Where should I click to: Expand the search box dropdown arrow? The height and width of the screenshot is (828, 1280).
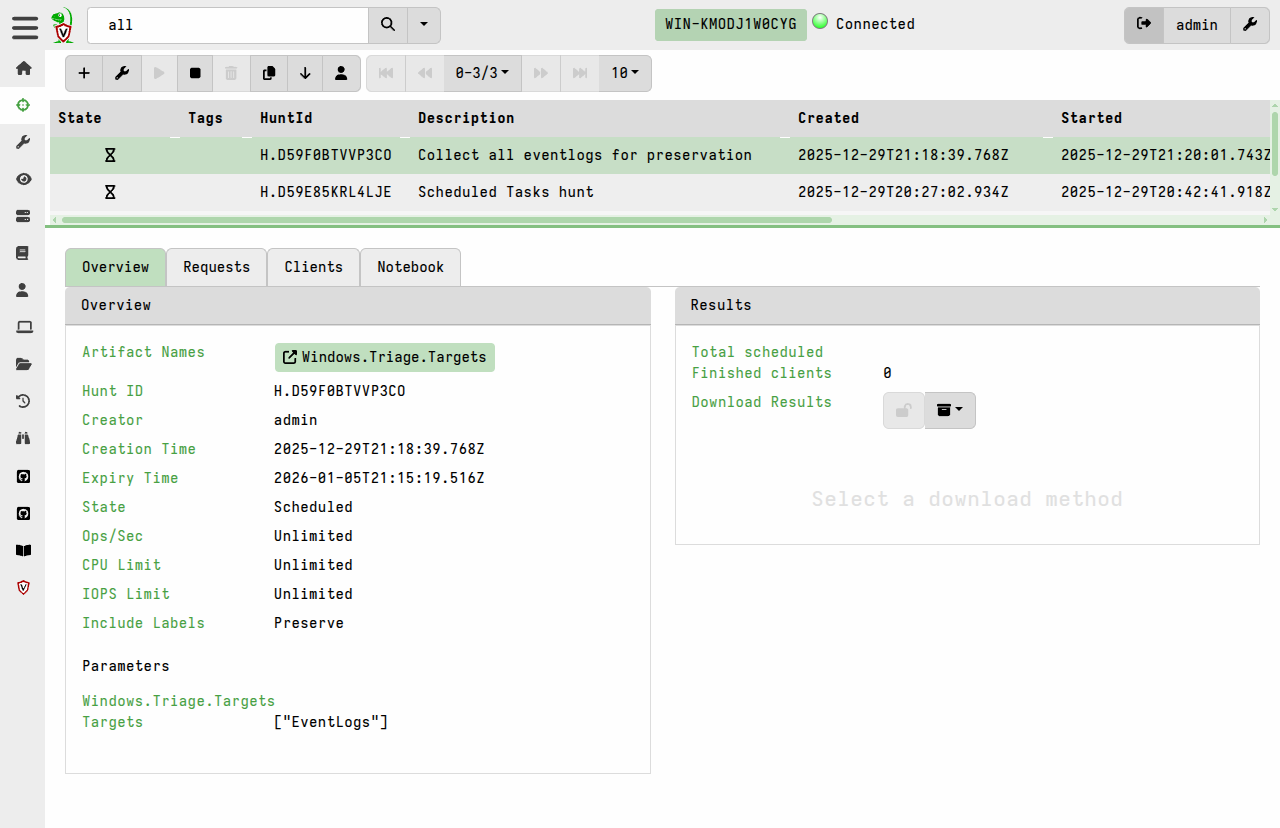coord(424,25)
